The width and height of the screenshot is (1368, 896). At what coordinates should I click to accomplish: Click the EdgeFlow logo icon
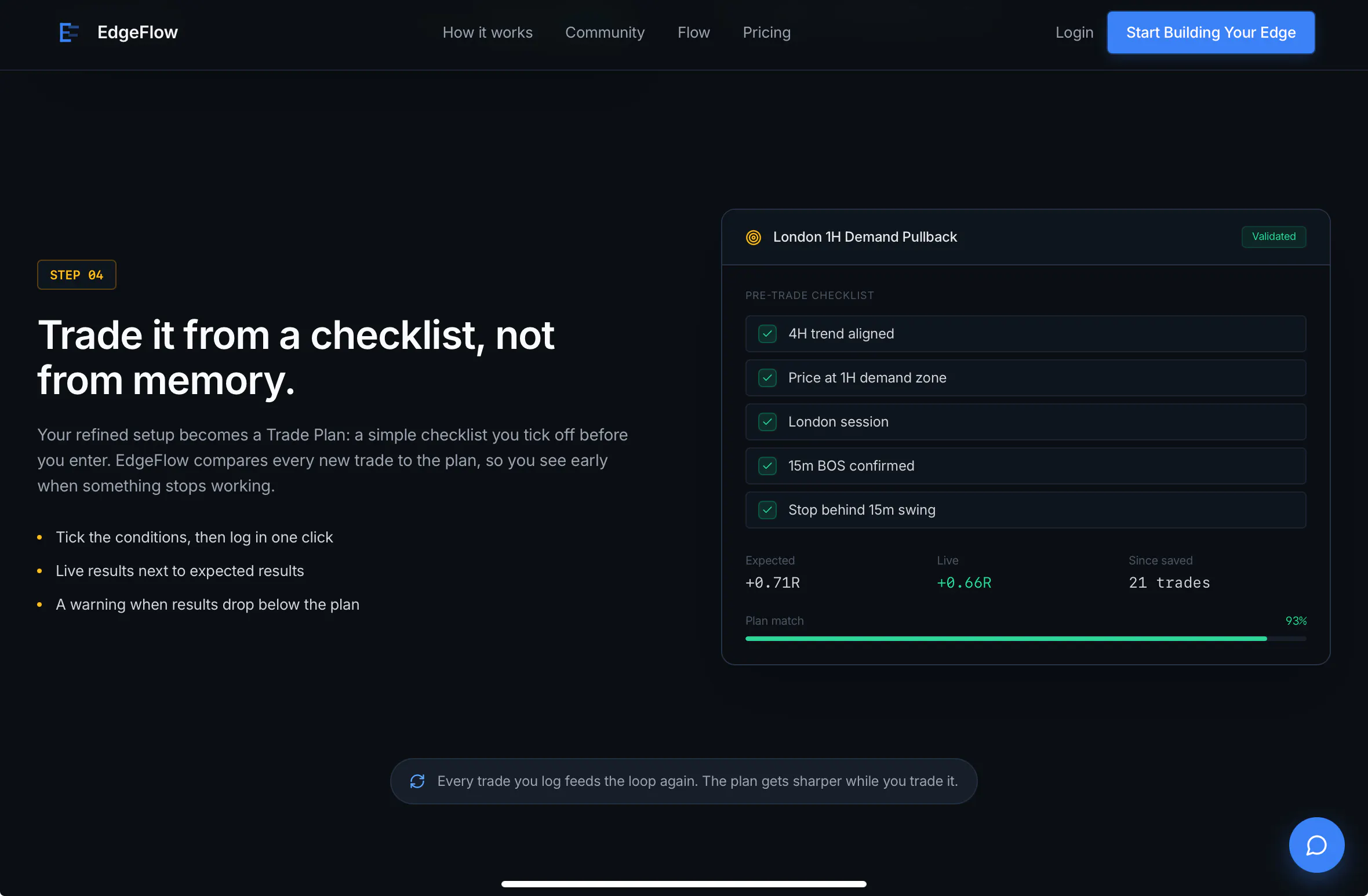69,32
